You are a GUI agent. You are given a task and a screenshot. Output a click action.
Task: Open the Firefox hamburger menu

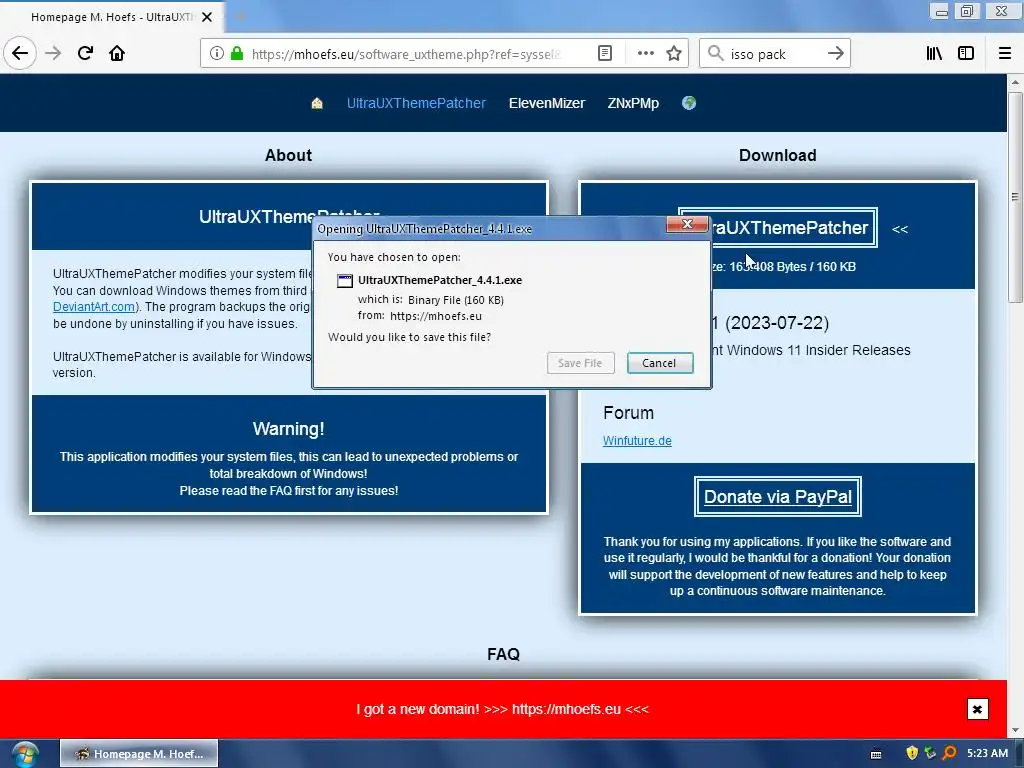[1005, 54]
